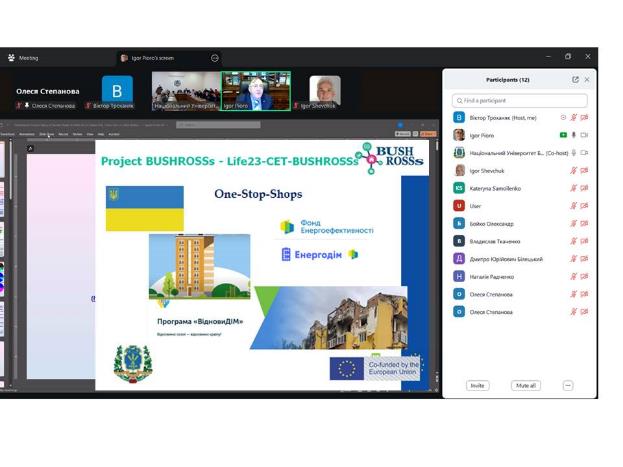Click muted mic icon for Kateryna Samoilenko
Screen dimensions: 623x467
(574, 188)
